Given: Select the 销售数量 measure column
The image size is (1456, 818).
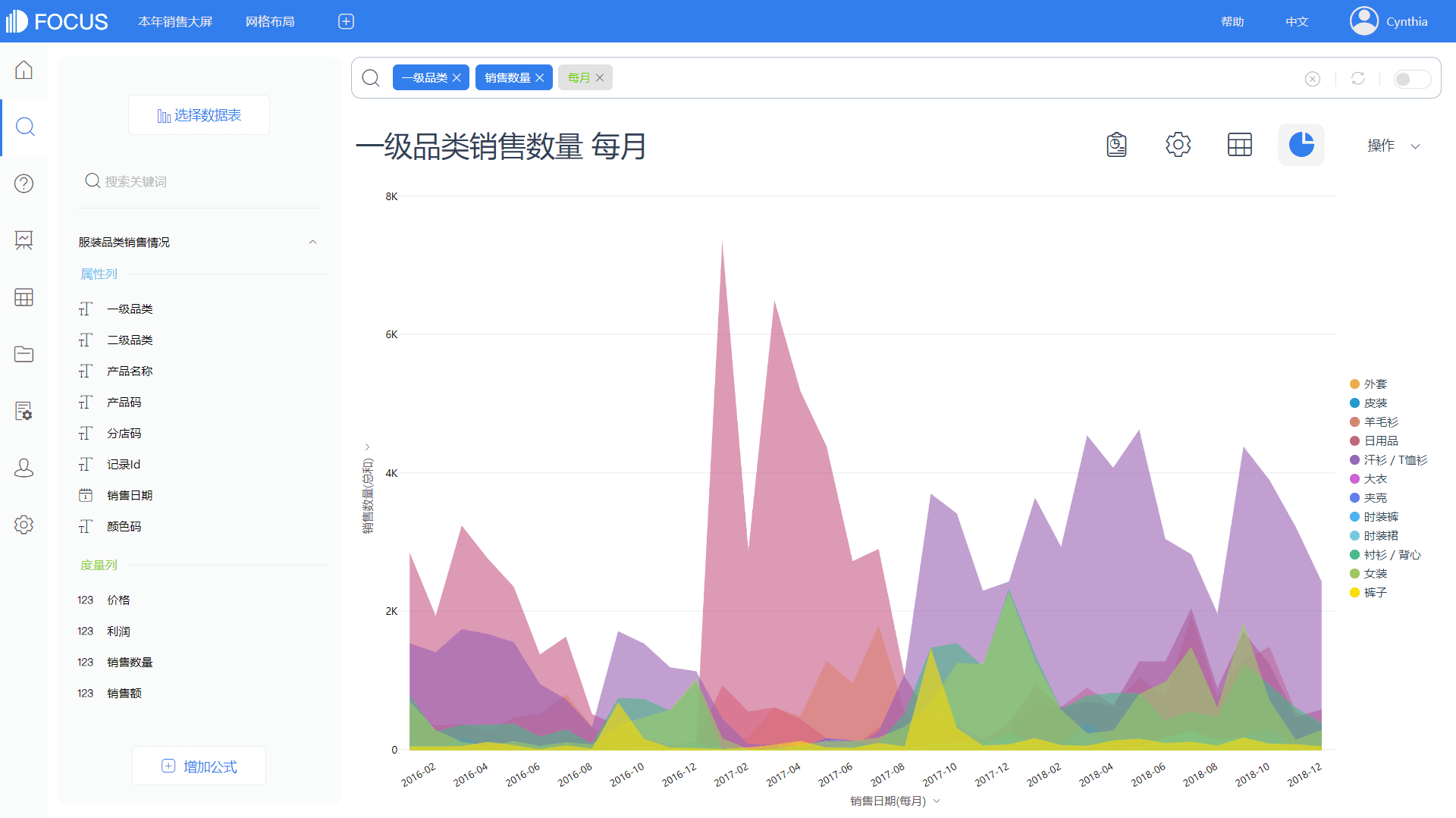Looking at the screenshot, I should (x=130, y=662).
